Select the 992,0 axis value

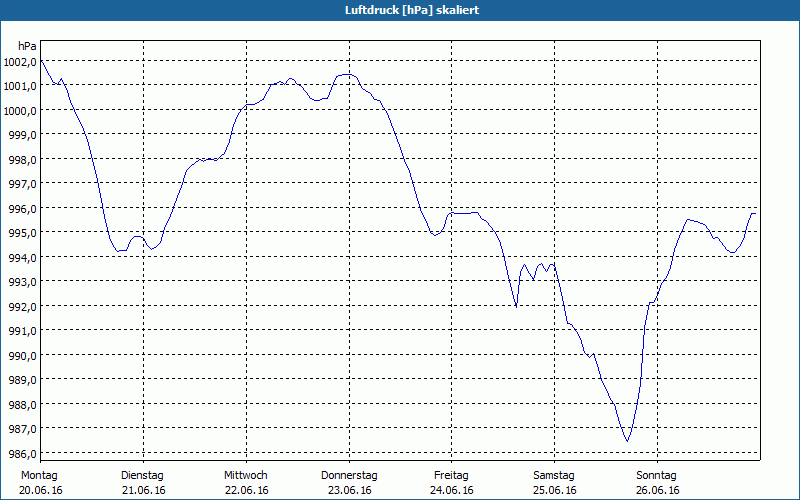(x=23, y=307)
